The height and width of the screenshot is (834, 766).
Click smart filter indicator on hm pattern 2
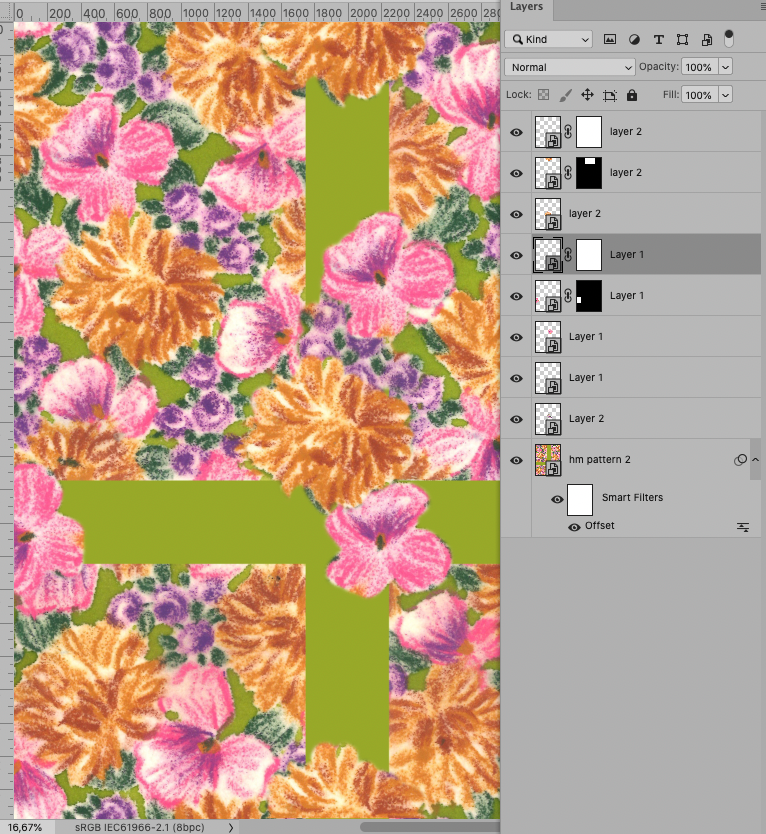coord(740,460)
